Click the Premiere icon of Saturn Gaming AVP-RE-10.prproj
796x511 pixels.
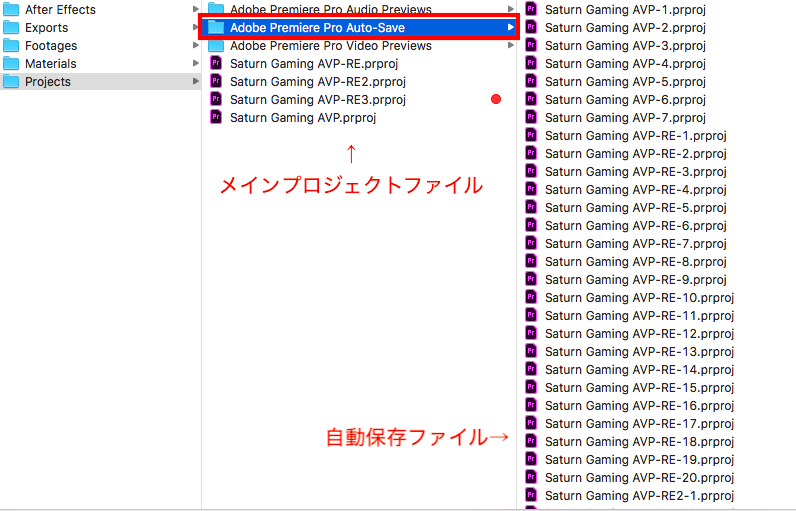pos(531,297)
